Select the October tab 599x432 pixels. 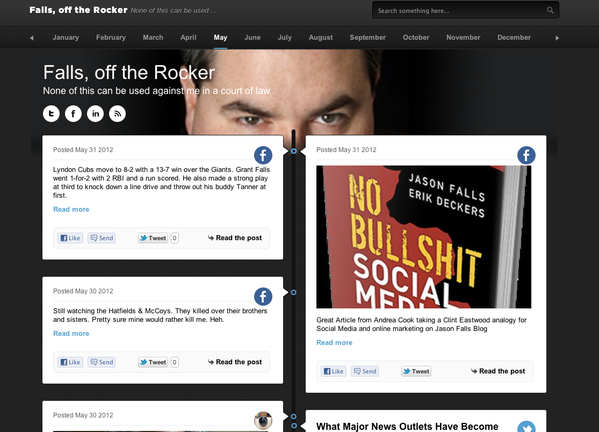click(x=416, y=37)
